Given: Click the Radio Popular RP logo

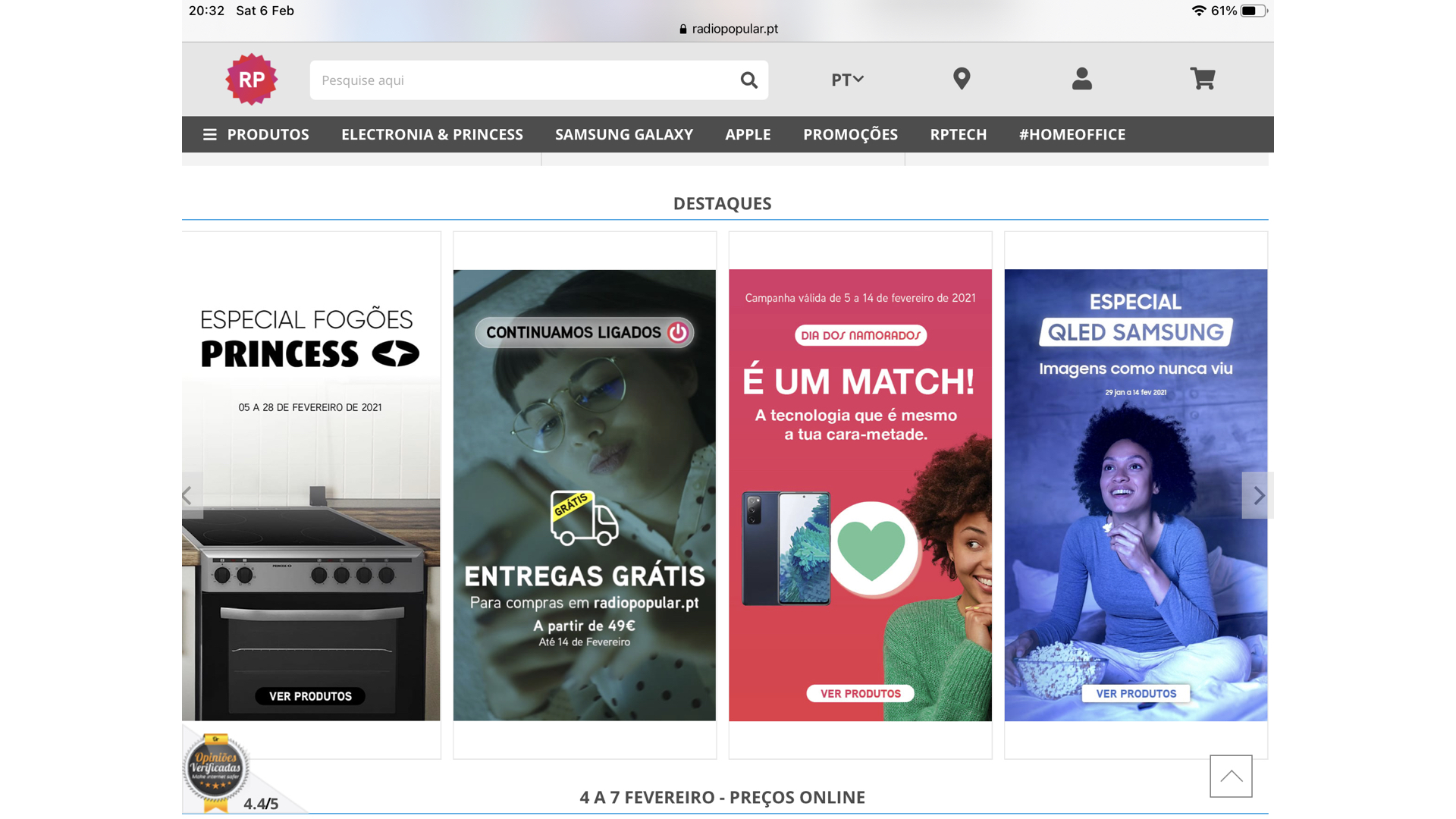Looking at the screenshot, I should point(251,80).
